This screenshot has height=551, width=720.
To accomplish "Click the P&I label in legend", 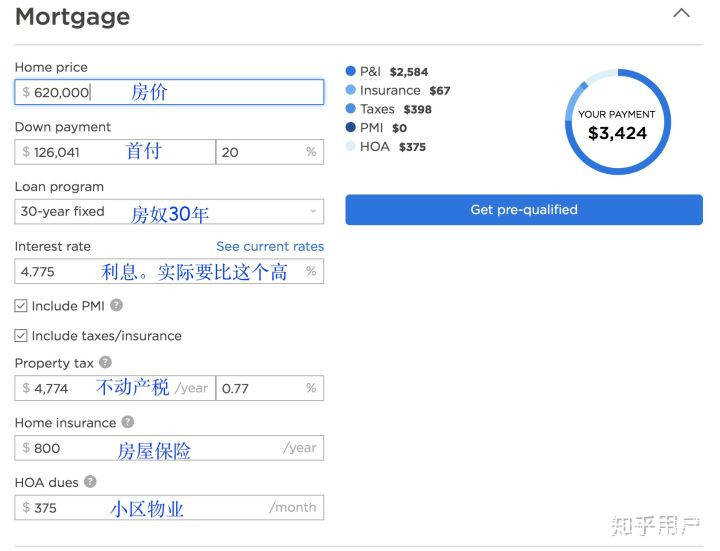I will coord(370,72).
